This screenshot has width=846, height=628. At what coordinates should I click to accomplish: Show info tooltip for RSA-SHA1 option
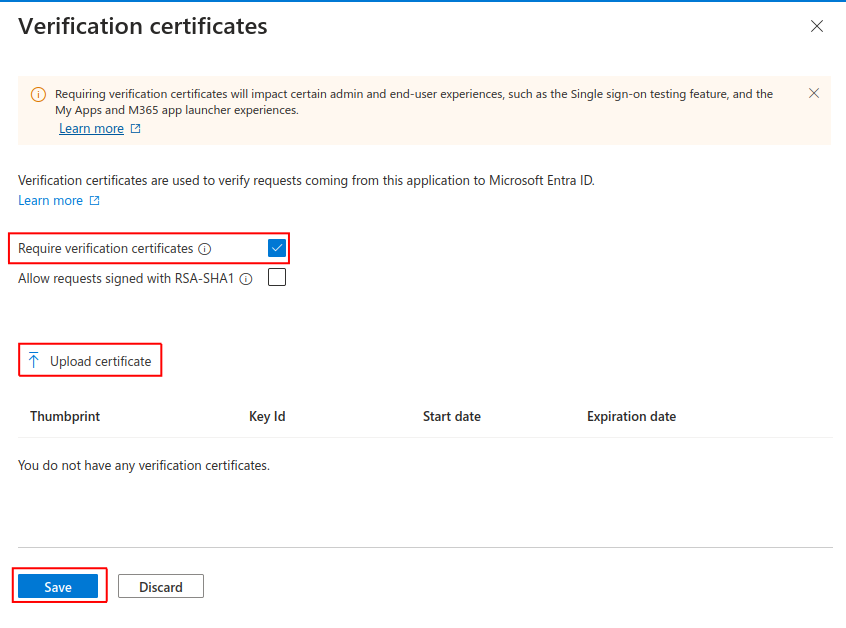click(x=246, y=279)
